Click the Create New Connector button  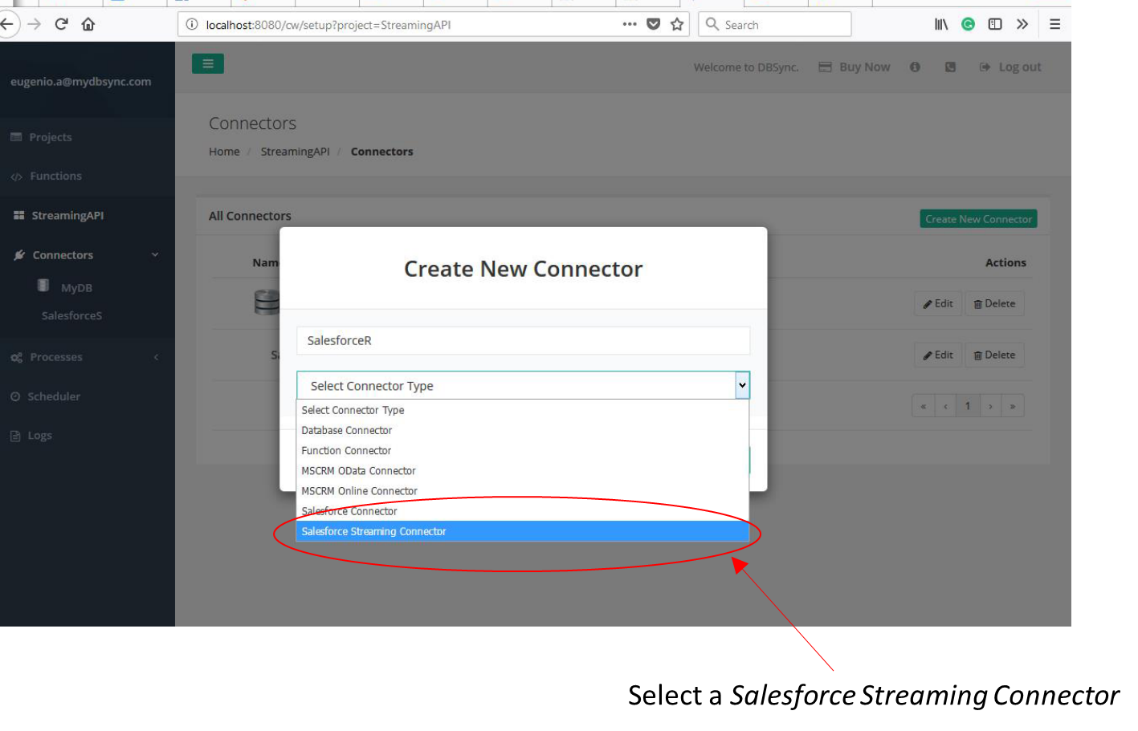tap(977, 219)
